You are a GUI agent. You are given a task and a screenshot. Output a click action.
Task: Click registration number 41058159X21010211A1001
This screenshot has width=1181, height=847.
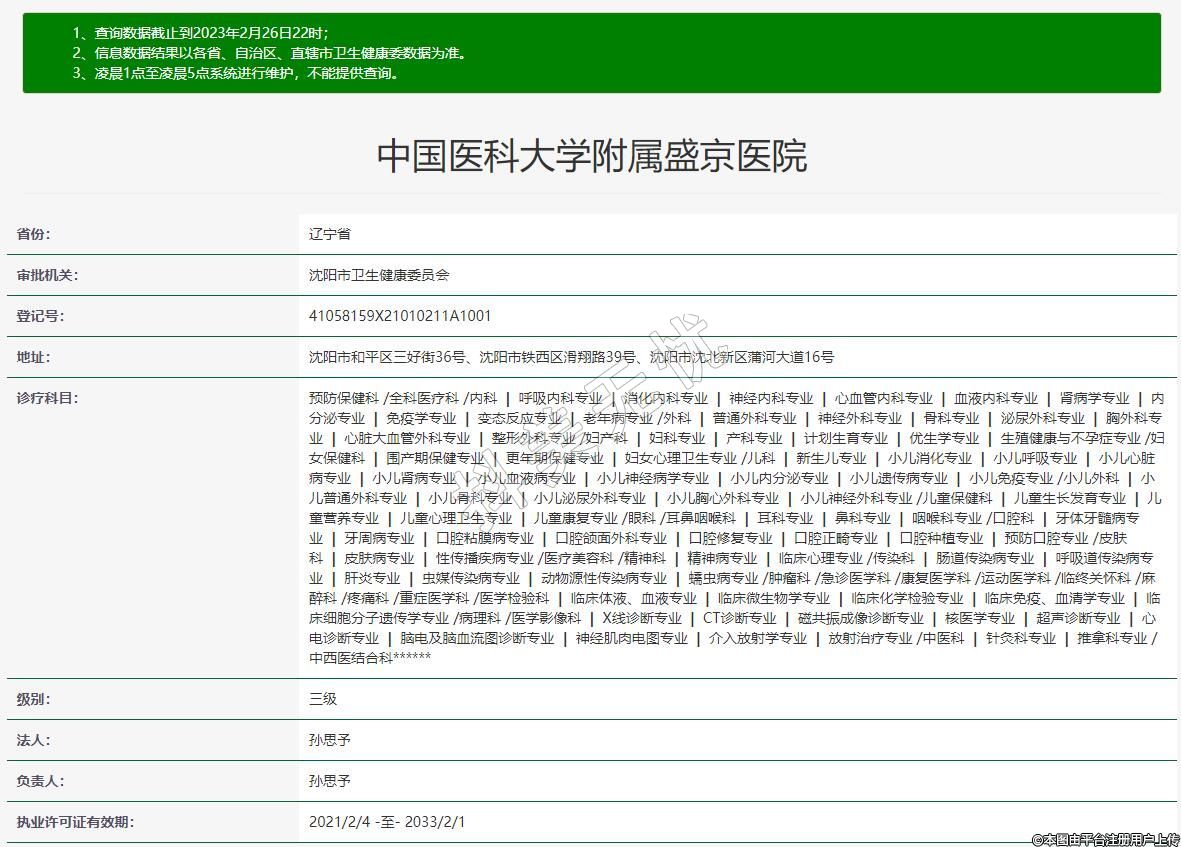click(x=400, y=316)
